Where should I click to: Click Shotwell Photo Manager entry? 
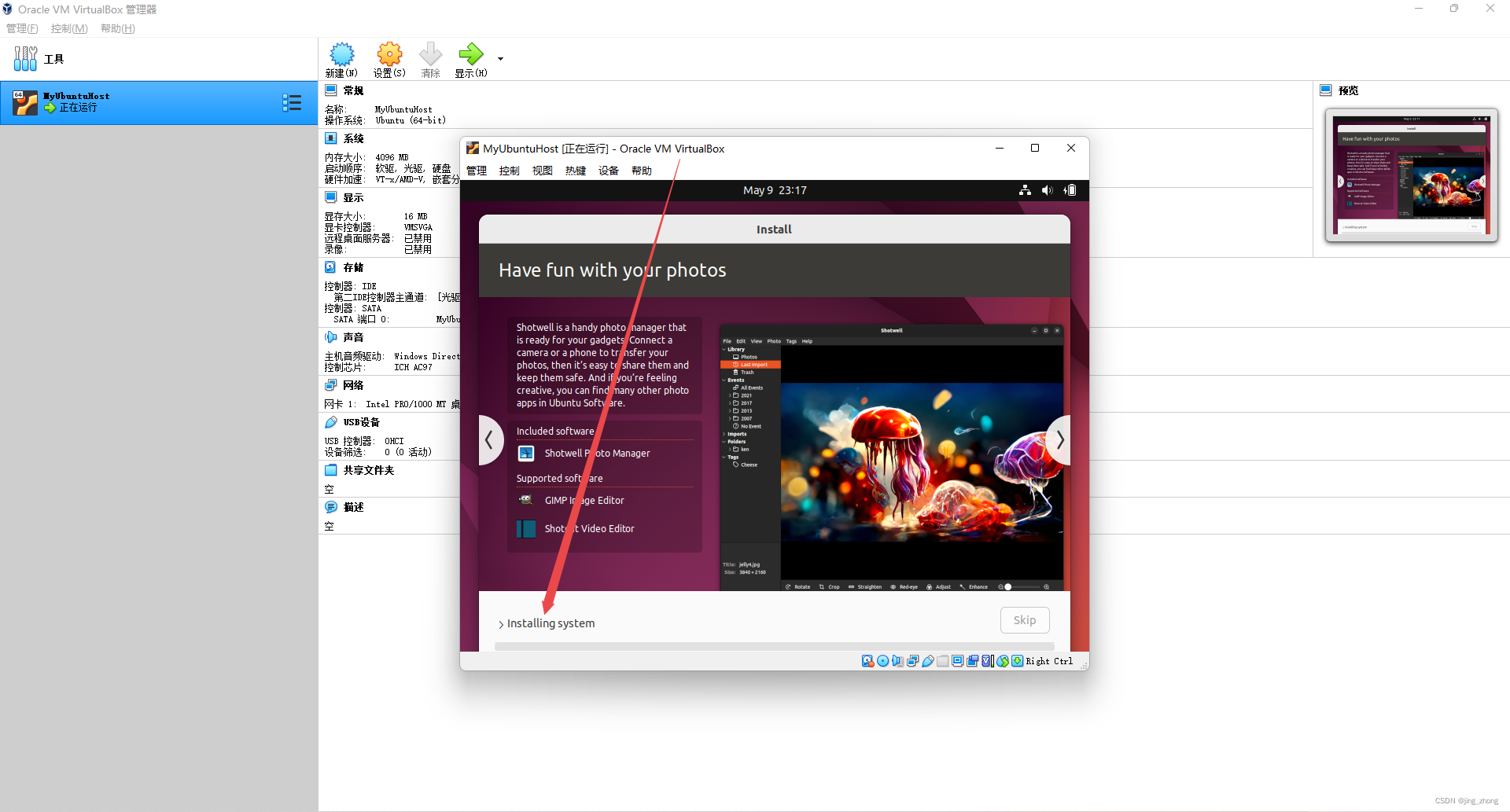click(x=597, y=454)
